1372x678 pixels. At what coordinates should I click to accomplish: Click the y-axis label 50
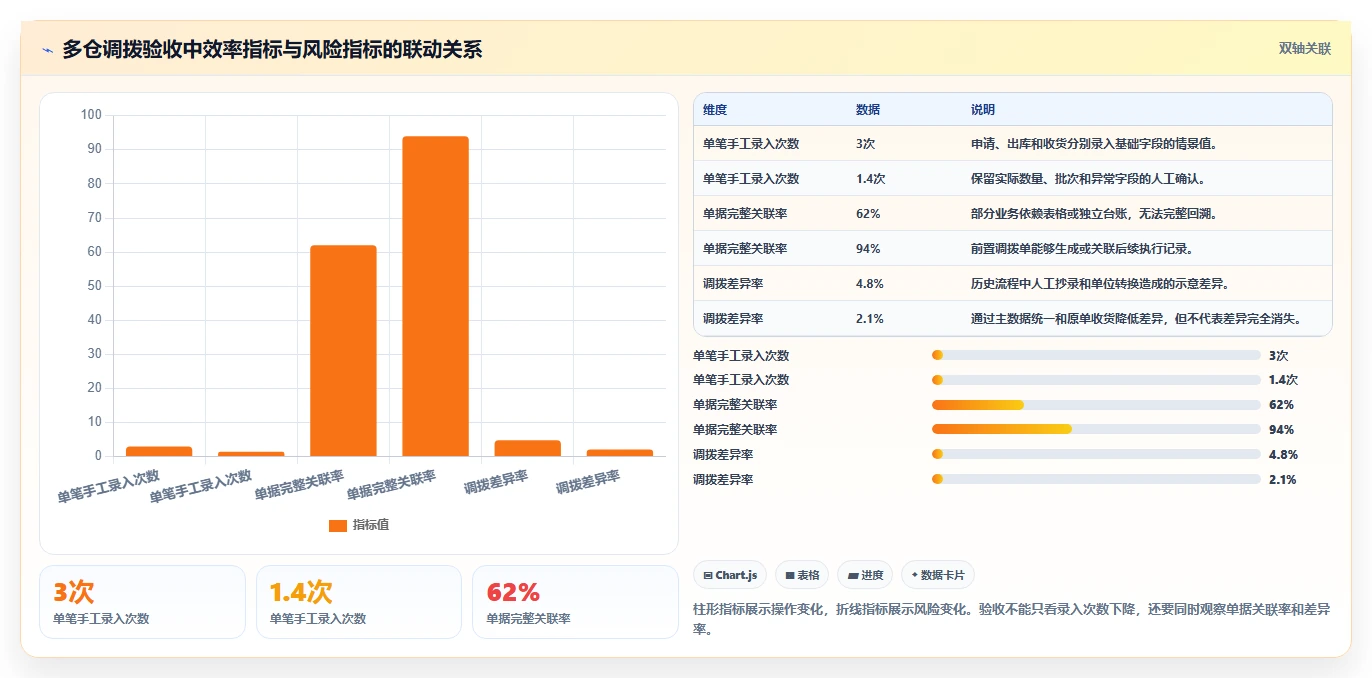pyautogui.click(x=95, y=286)
